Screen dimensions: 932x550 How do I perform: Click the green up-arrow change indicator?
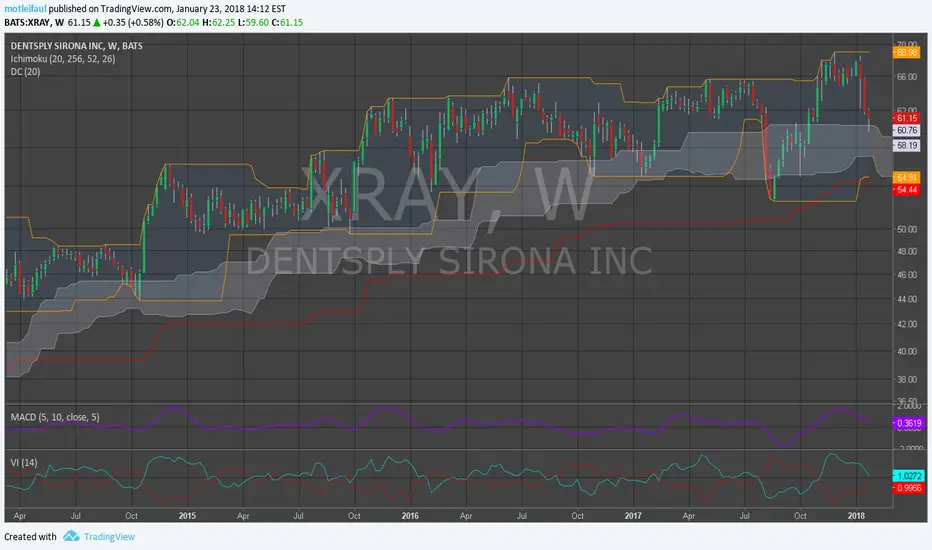96,23
